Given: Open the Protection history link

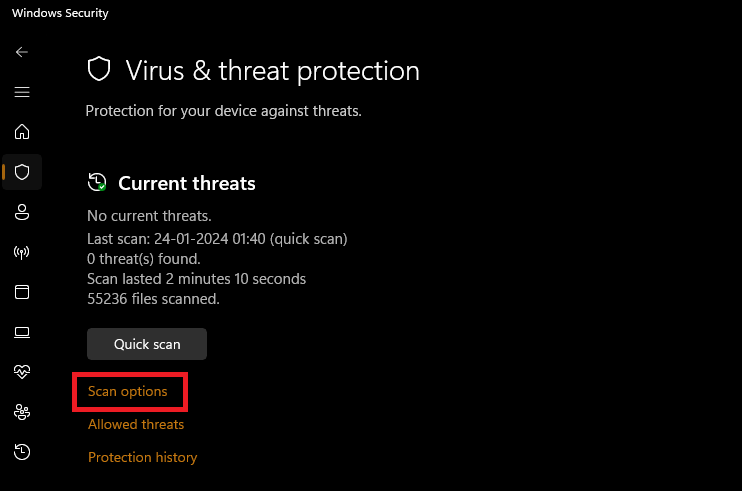Looking at the screenshot, I should coord(143,457).
